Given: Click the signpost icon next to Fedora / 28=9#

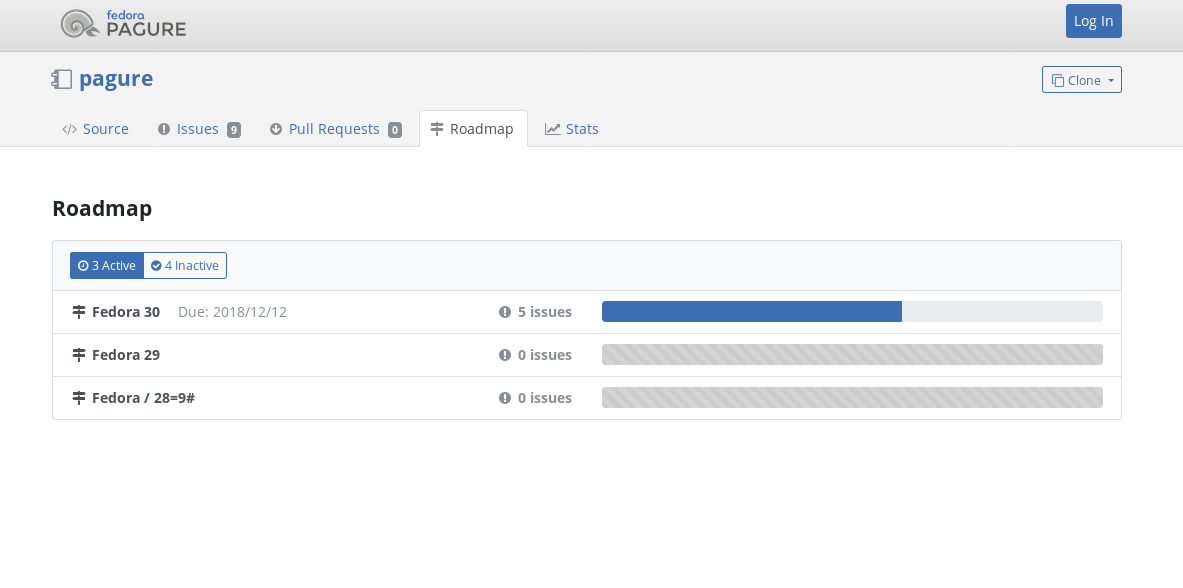Looking at the screenshot, I should pyautogui.click(x=78, y=398).
